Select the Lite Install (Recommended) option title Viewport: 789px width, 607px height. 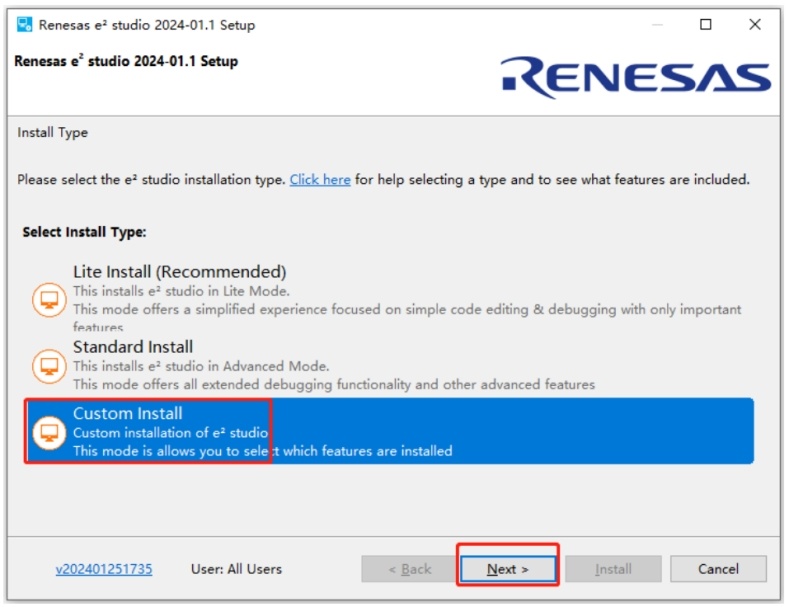coord(180,272)
